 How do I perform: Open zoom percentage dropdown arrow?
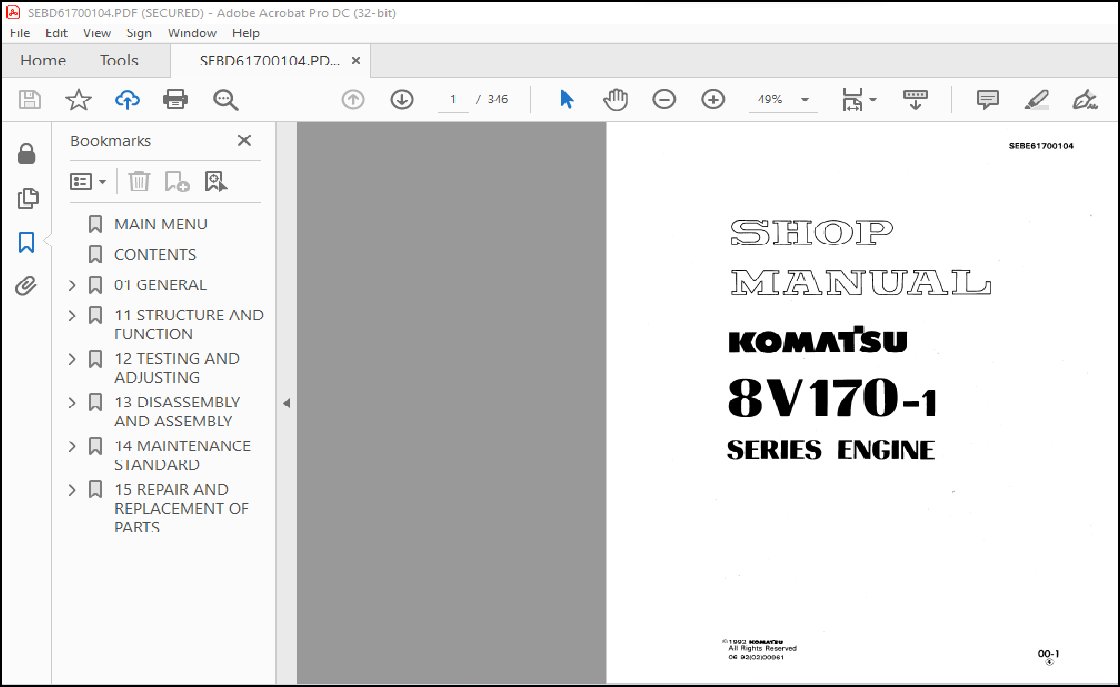pyautogui.click(x=805, y=99)
